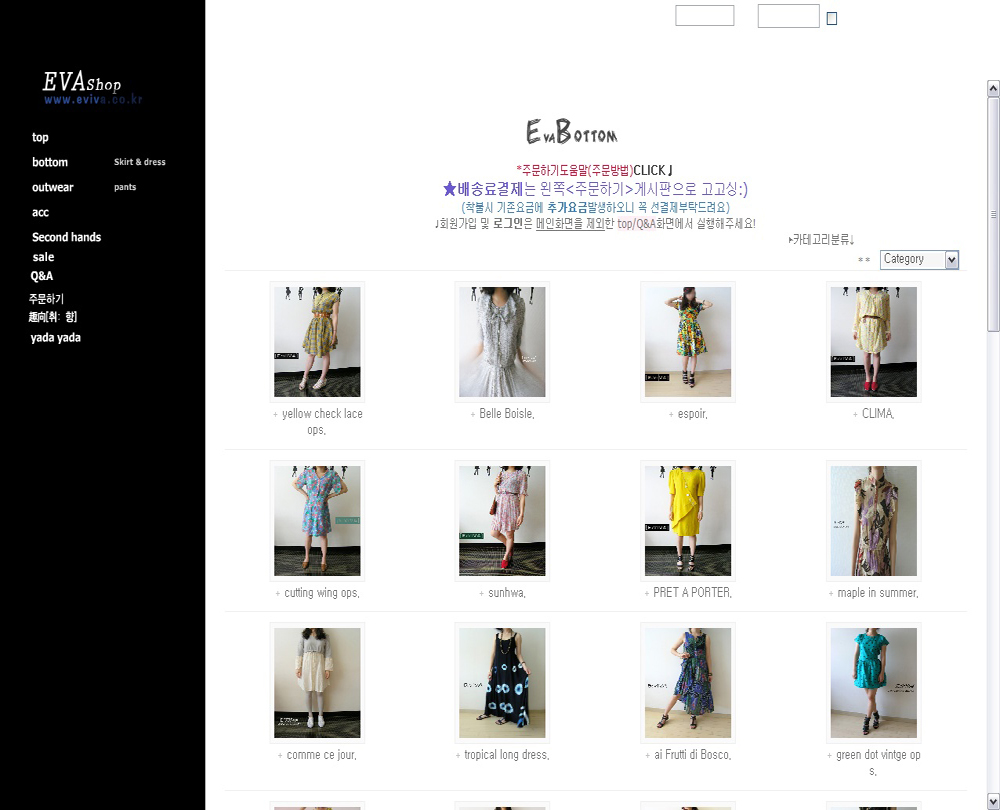
Task: Click the 주문하기 order link in the sidebar
Action: (x=46, y=299)
